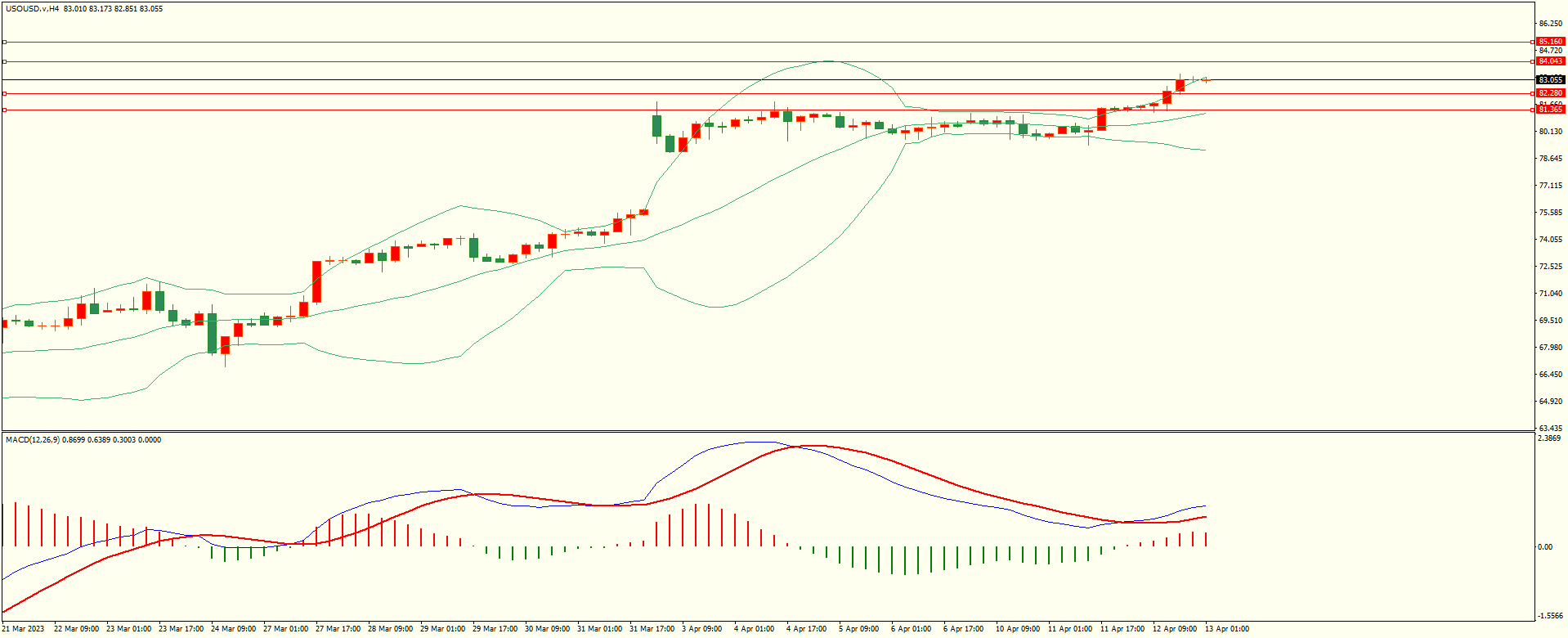Click left handle of 84.043 line
Viewport: 1568px width, 638px height.
point(4,61)
